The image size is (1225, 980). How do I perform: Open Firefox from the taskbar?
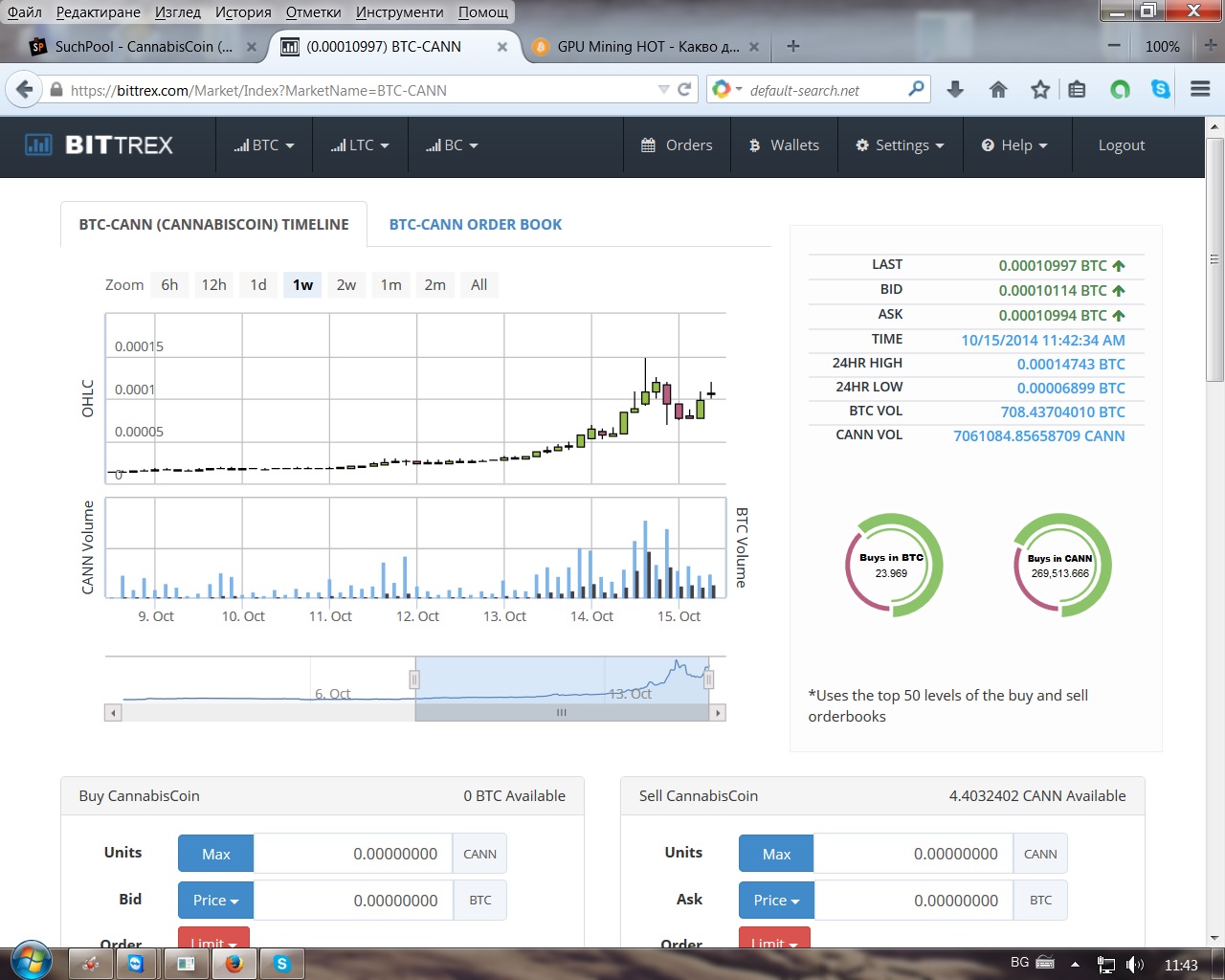point(234,964)
